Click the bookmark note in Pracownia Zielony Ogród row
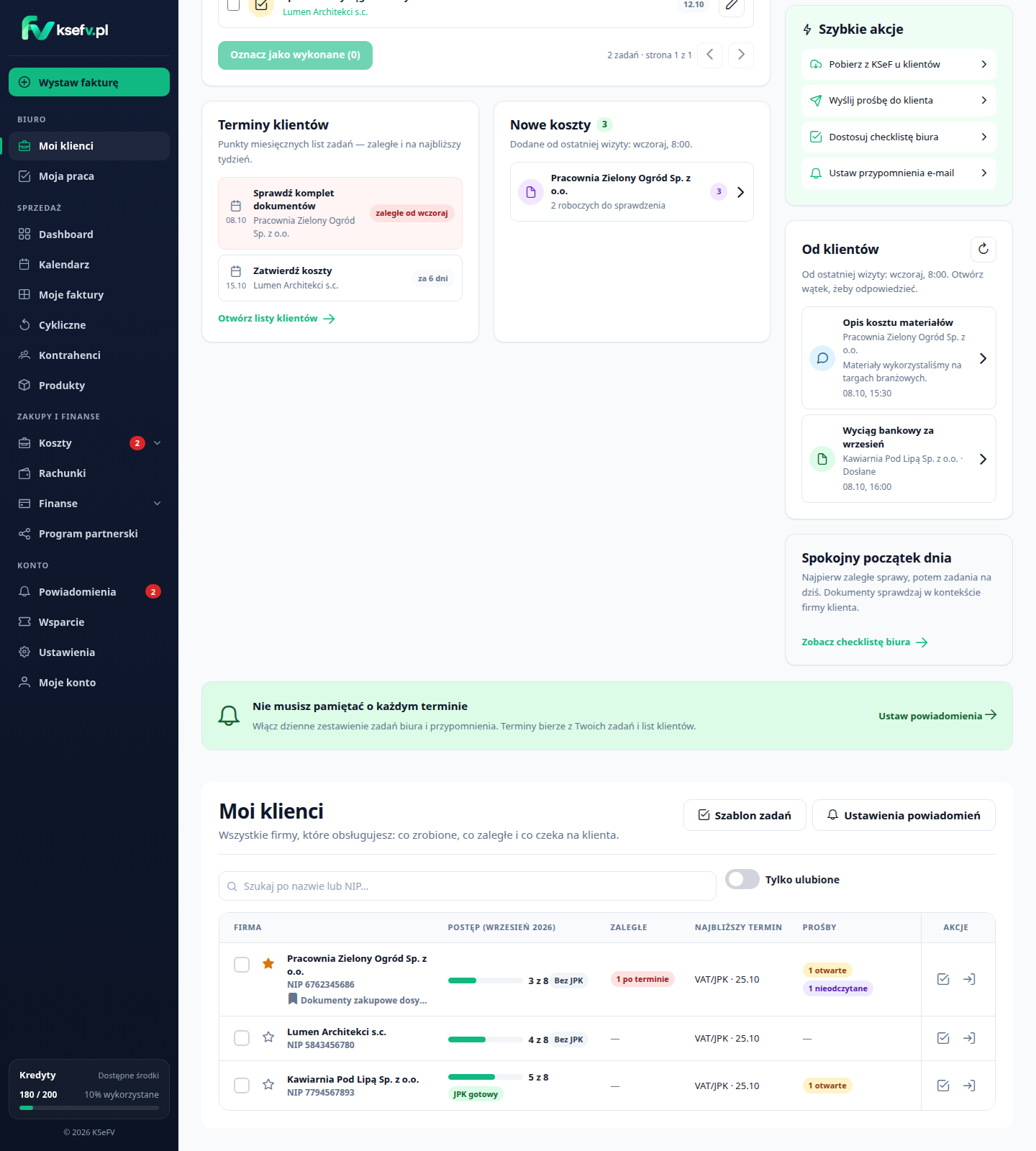The height and width of the screenshot is (1151, 1036). 358,1000
